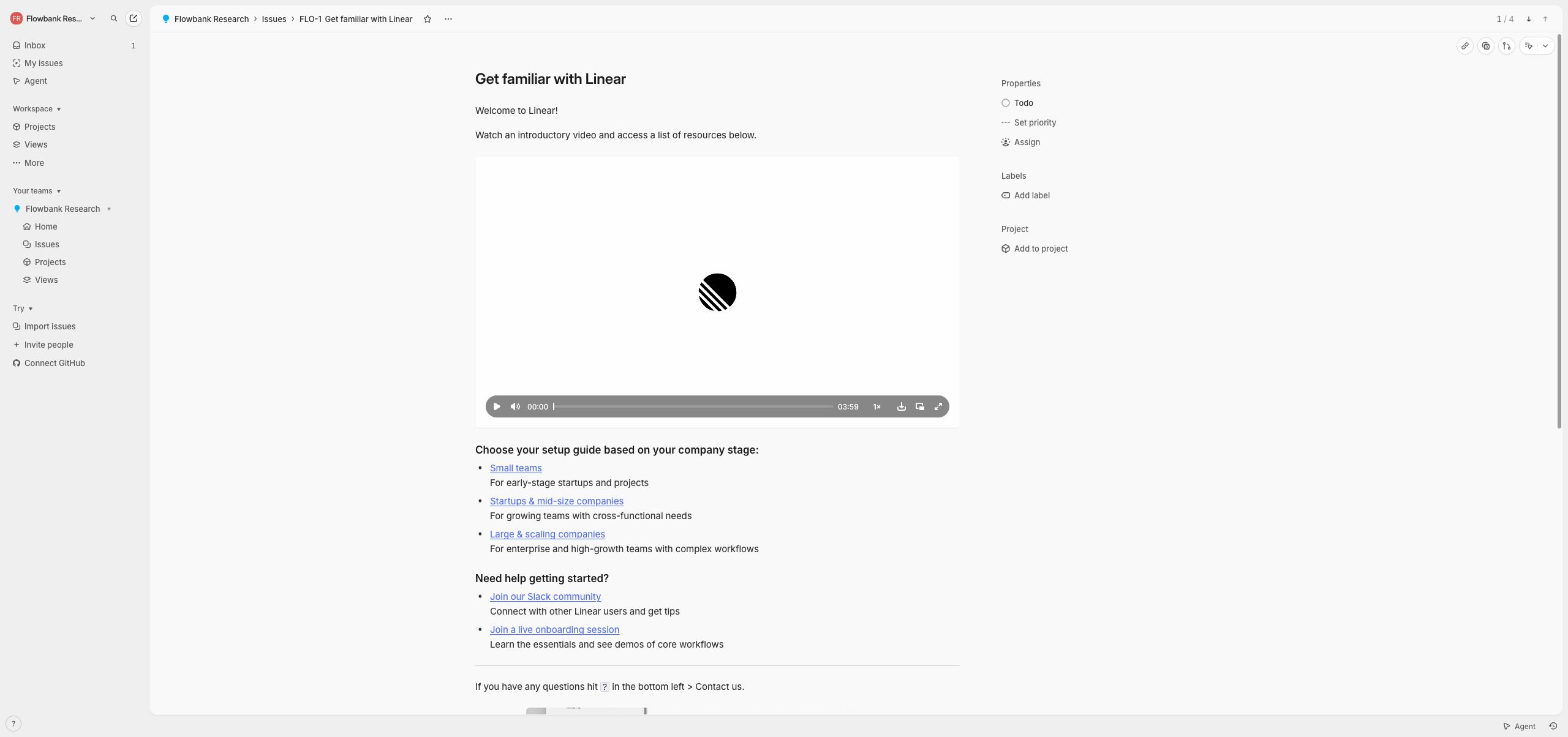This screenshot has height=737, width=1568.
Task: Collapse the Flowbank Research team tree
Action: point(109,209)
